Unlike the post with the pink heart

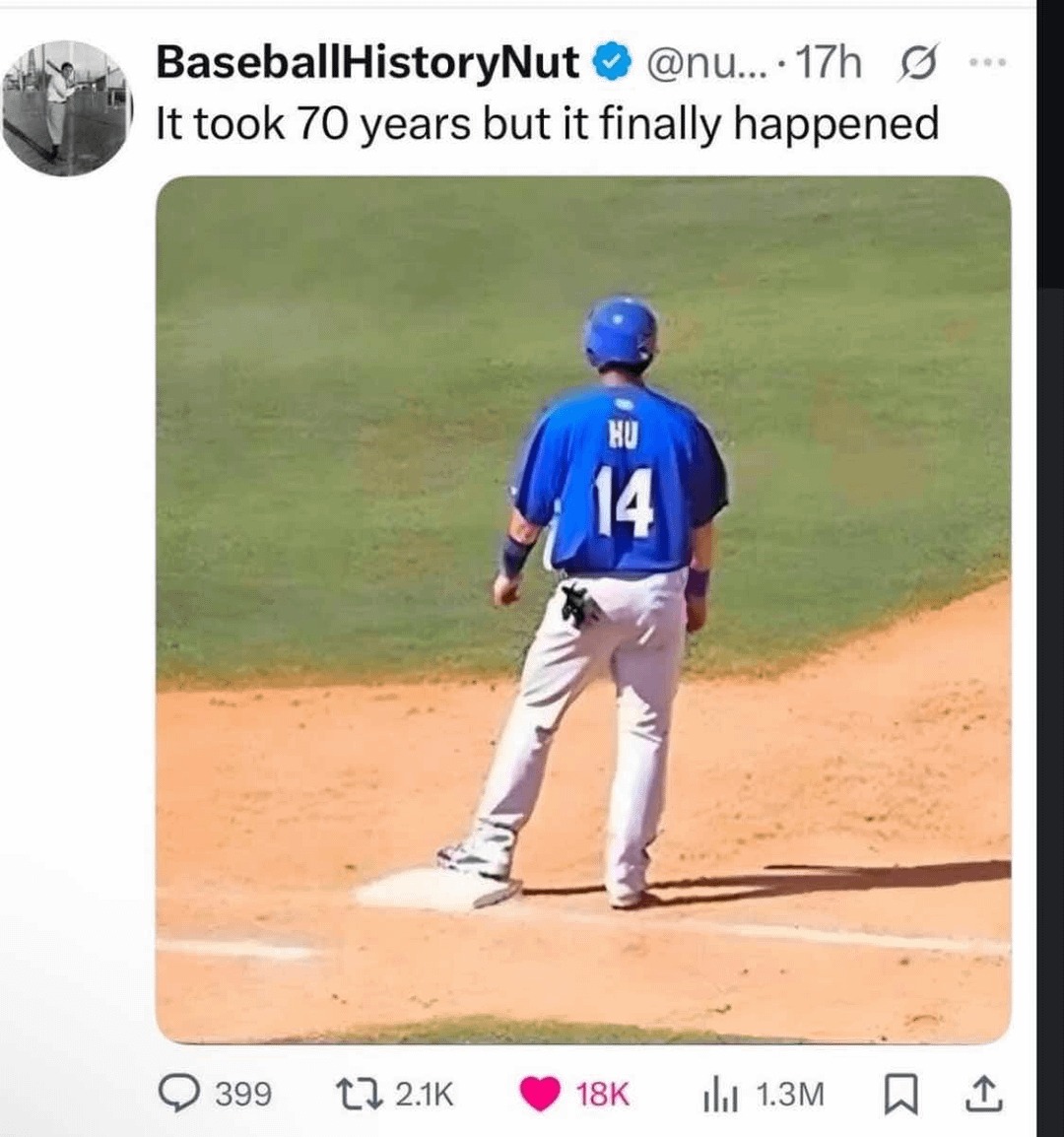[539, 1094]
